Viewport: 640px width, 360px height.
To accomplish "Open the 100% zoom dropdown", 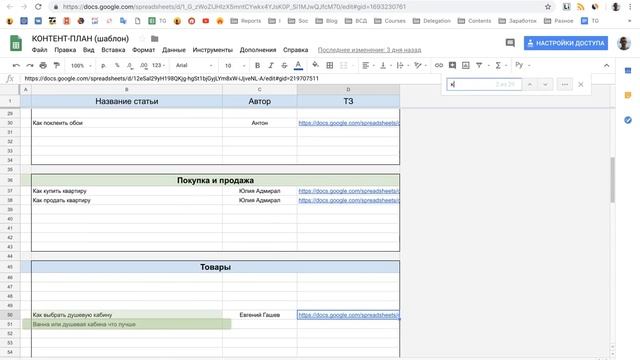I will point(81,65).
